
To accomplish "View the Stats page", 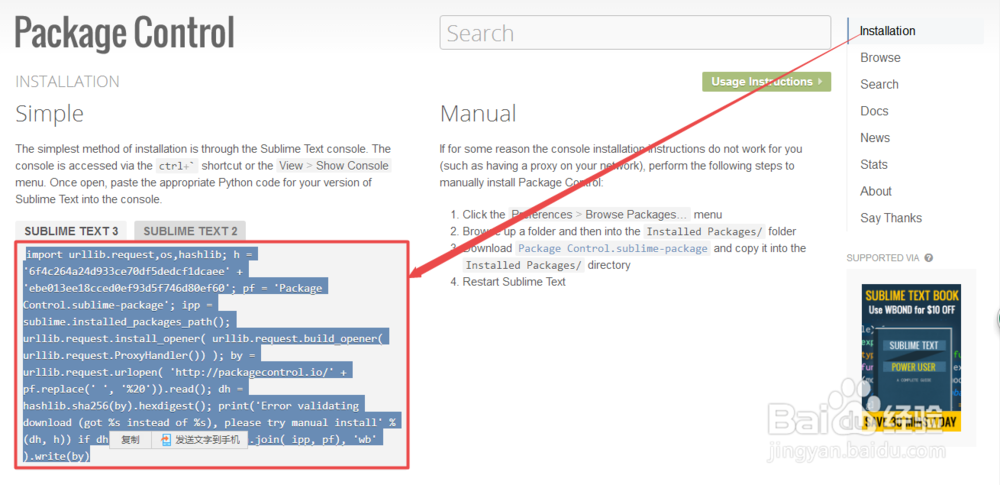I will [873, 165].
